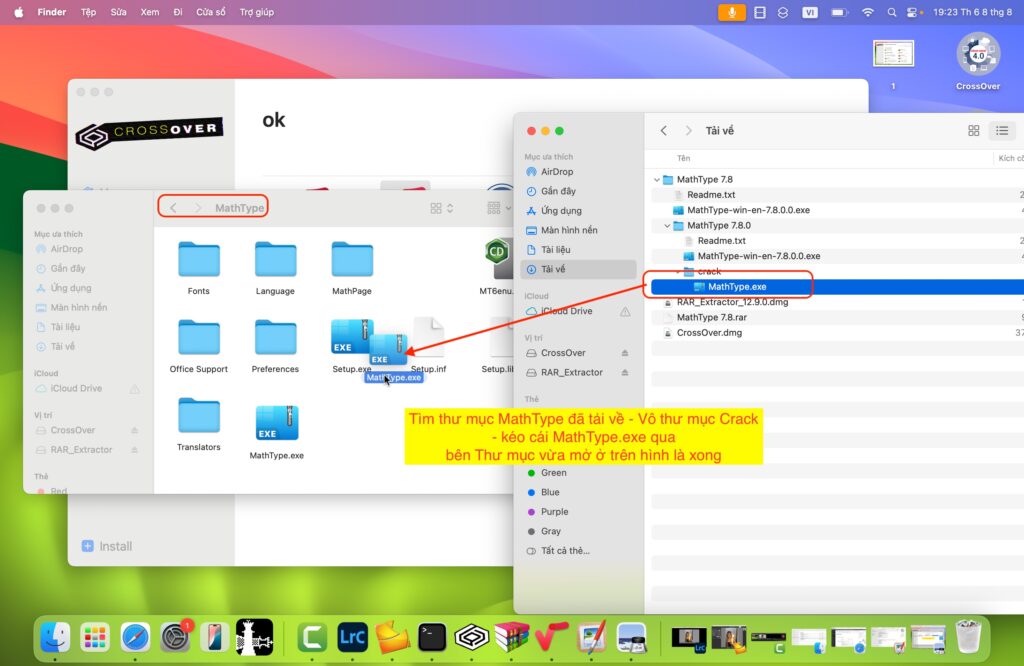Open the Office Support folder
This screenshot has width=1024, height=666.
198,338
